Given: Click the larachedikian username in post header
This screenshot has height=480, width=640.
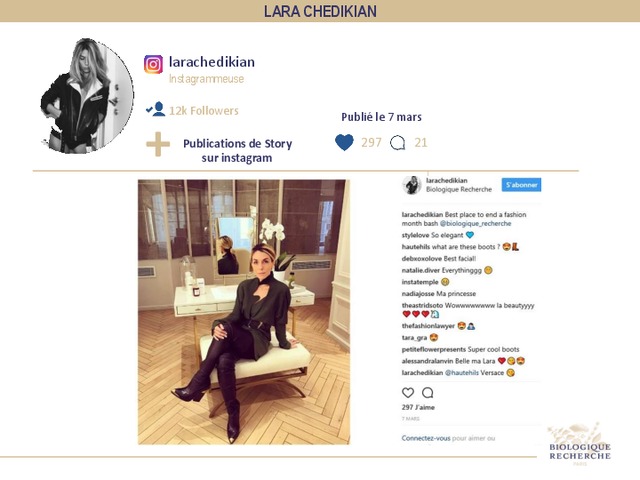Looking at the screenshot, I should tap(447, 180).
